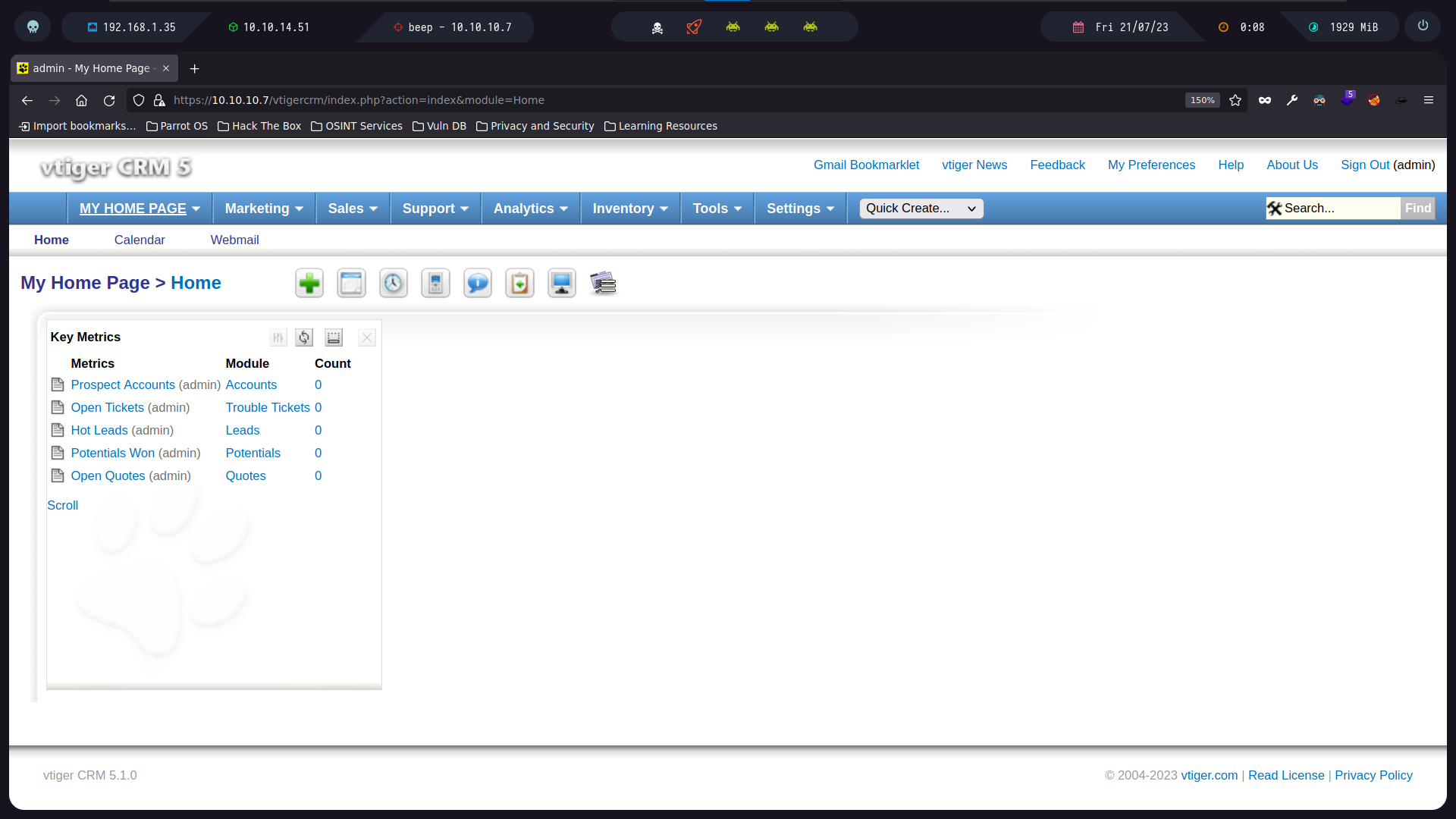The height and width of the screenshot is (819, 1456).
Task: Open the blue chat bubble icon
Action: point(478,284)
